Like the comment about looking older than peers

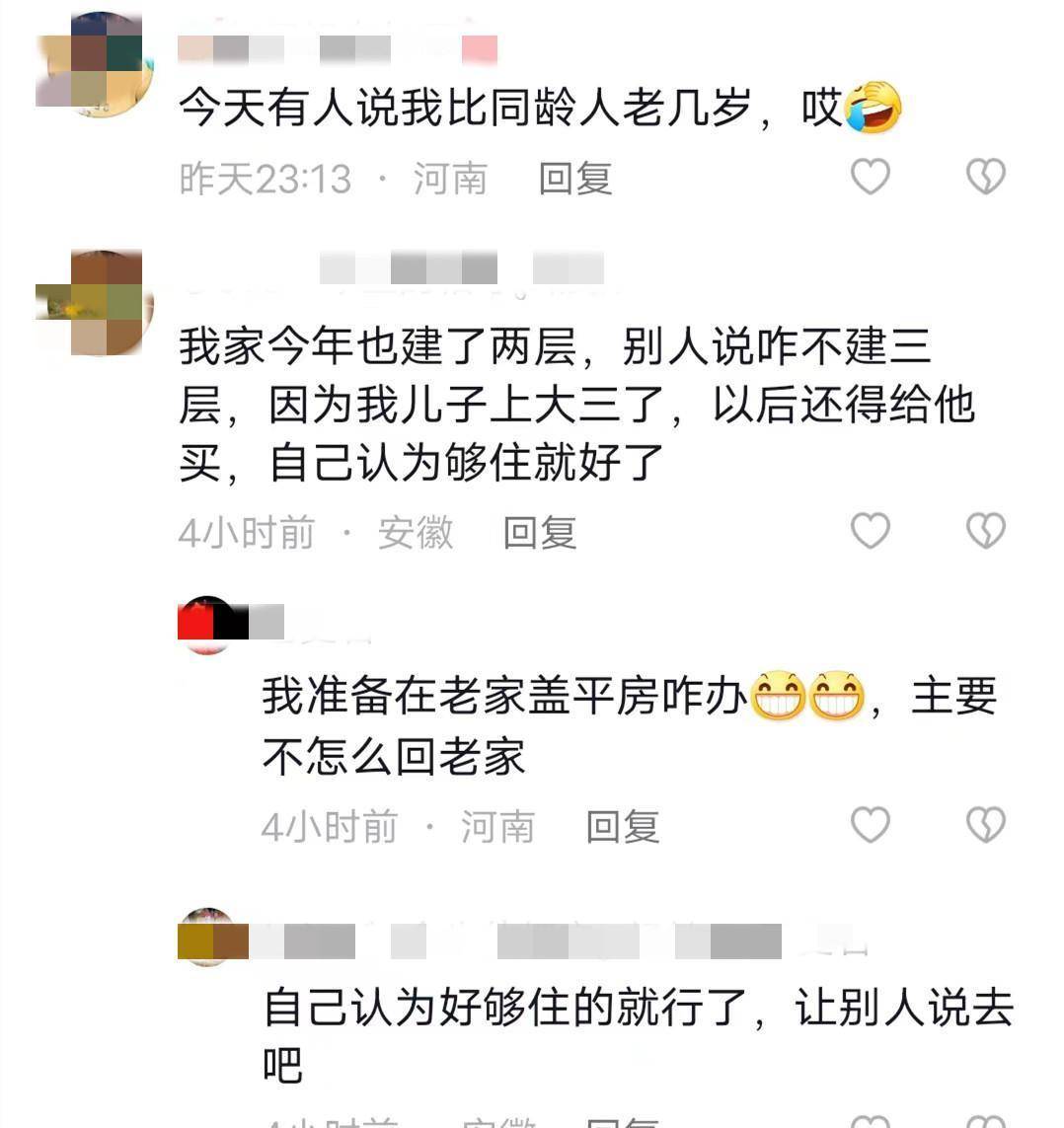coord(871,177)
